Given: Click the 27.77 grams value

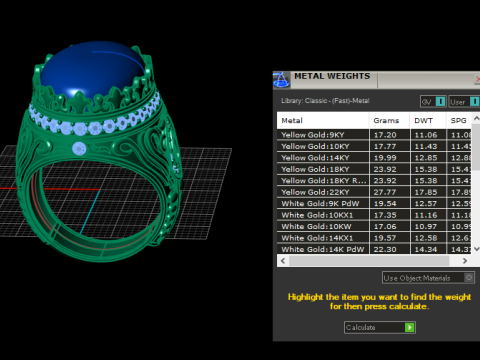Looking at the screenshot, I should pos(385,192).
